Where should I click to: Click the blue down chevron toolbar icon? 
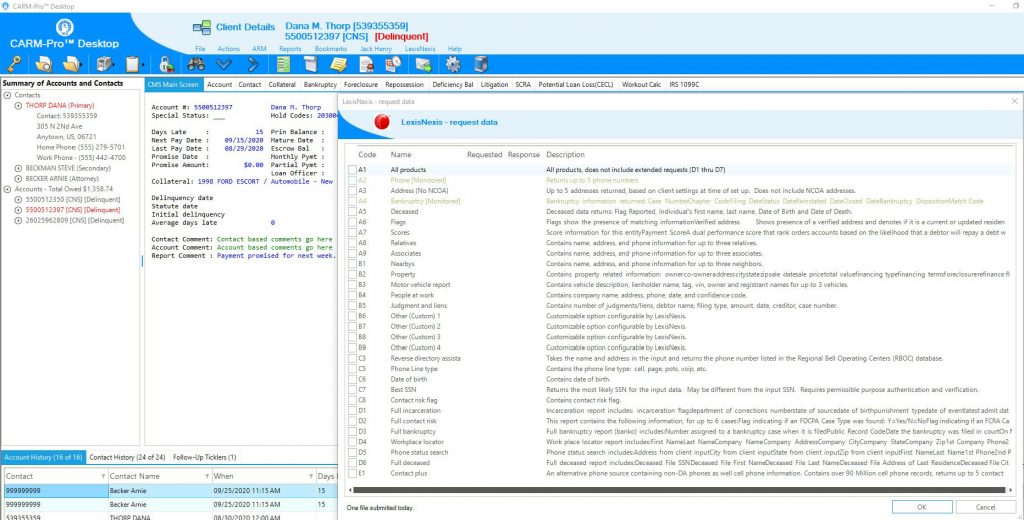224,64
